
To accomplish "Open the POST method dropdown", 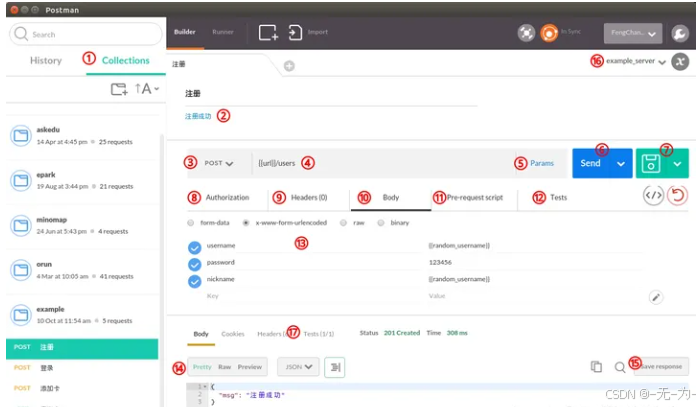I will [x=219, y=163].
